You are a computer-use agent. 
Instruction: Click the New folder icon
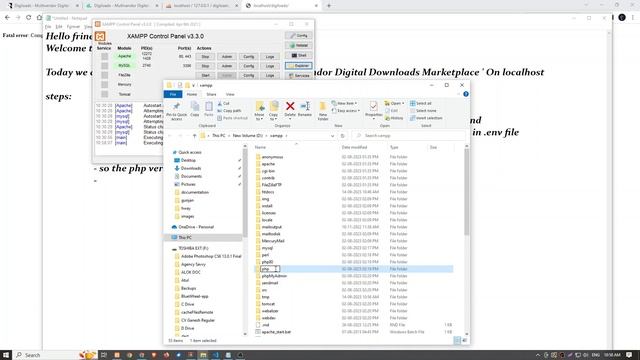coord(323,106)
